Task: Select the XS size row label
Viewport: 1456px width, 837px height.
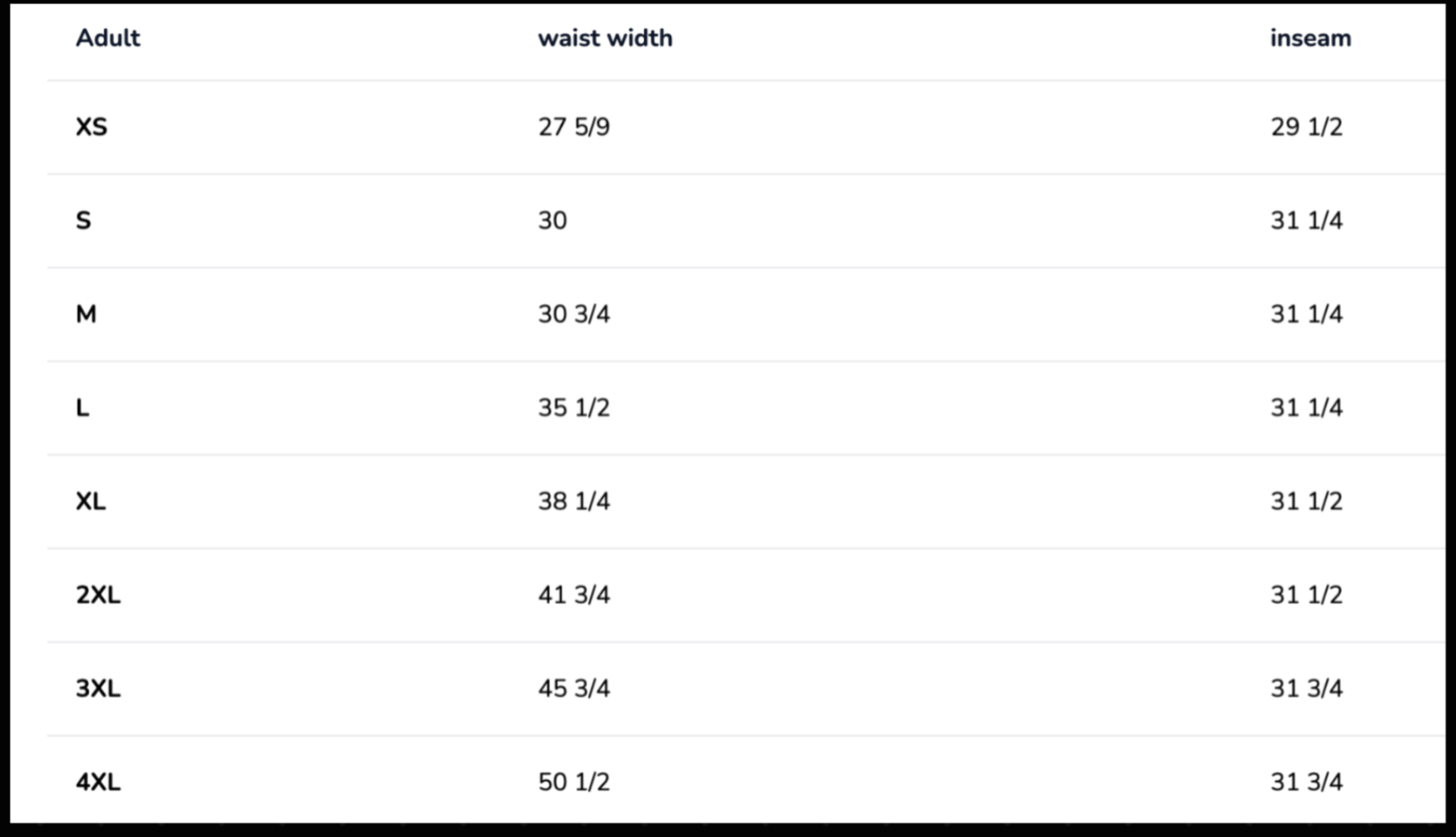Action: 91,127
